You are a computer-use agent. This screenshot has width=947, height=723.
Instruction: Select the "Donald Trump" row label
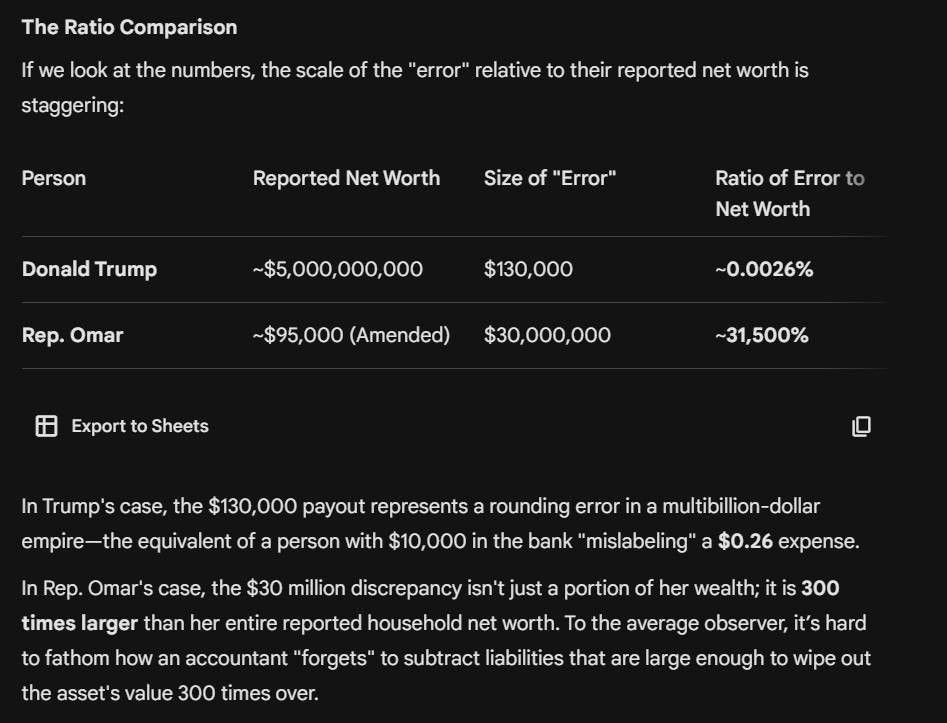coord(89,269)
